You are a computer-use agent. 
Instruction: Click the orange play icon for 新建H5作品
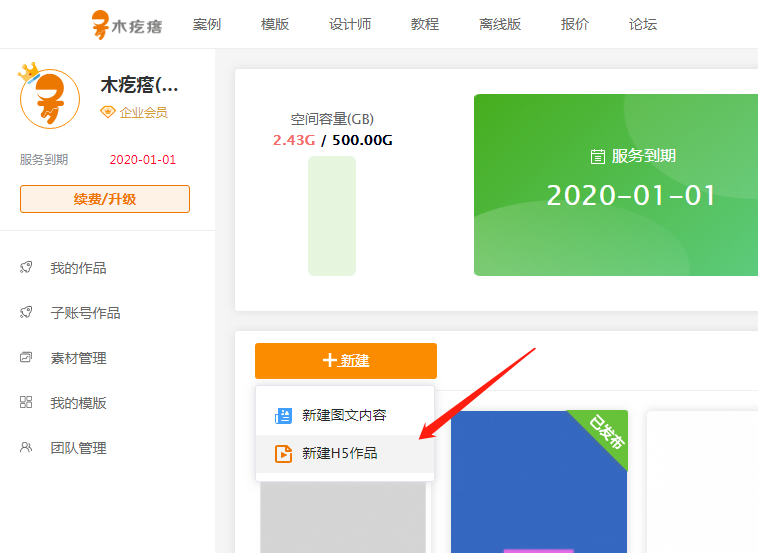point(283,454)
